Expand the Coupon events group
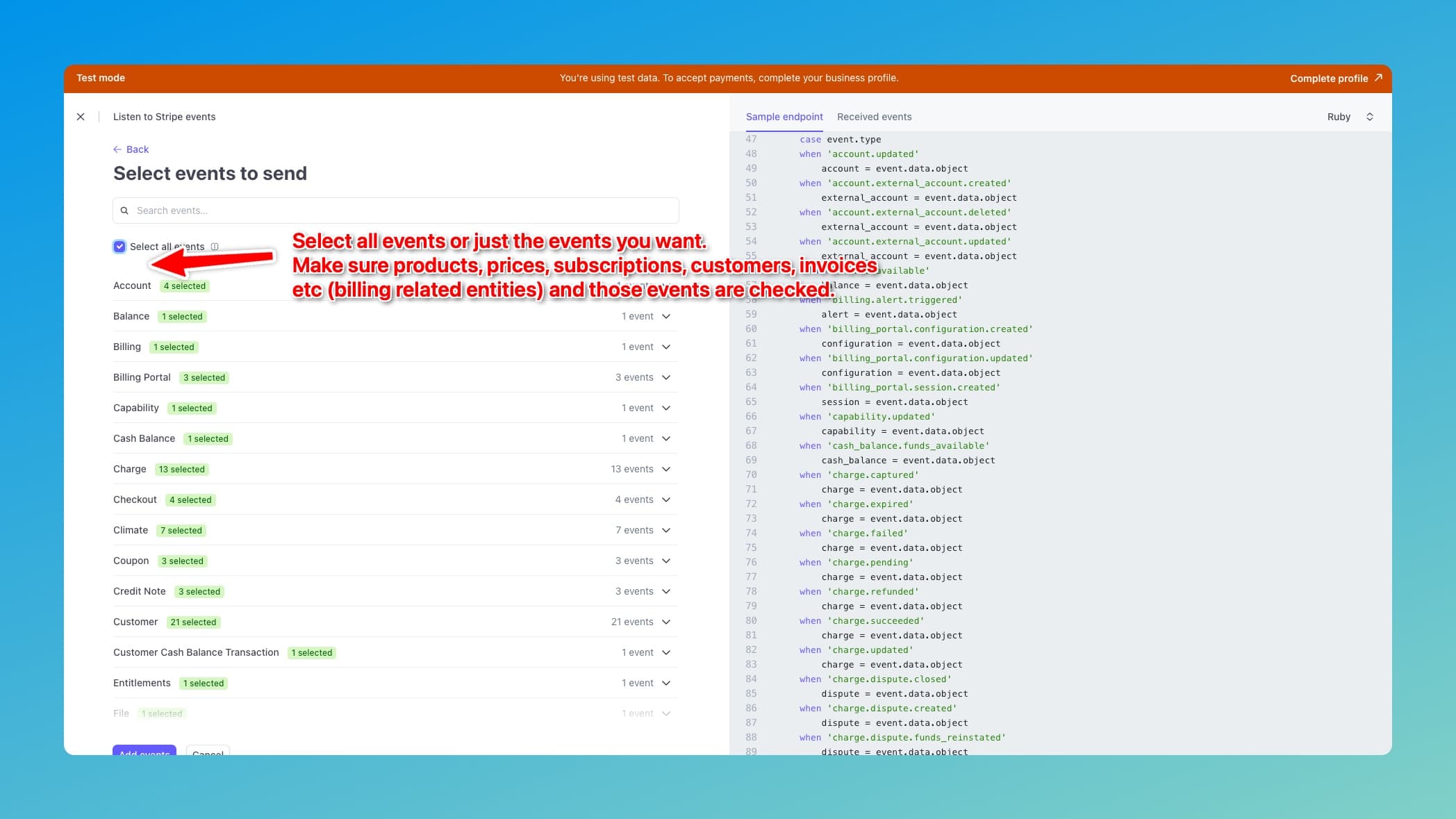This screenshot has width=1456, height=819. point(665,561)
